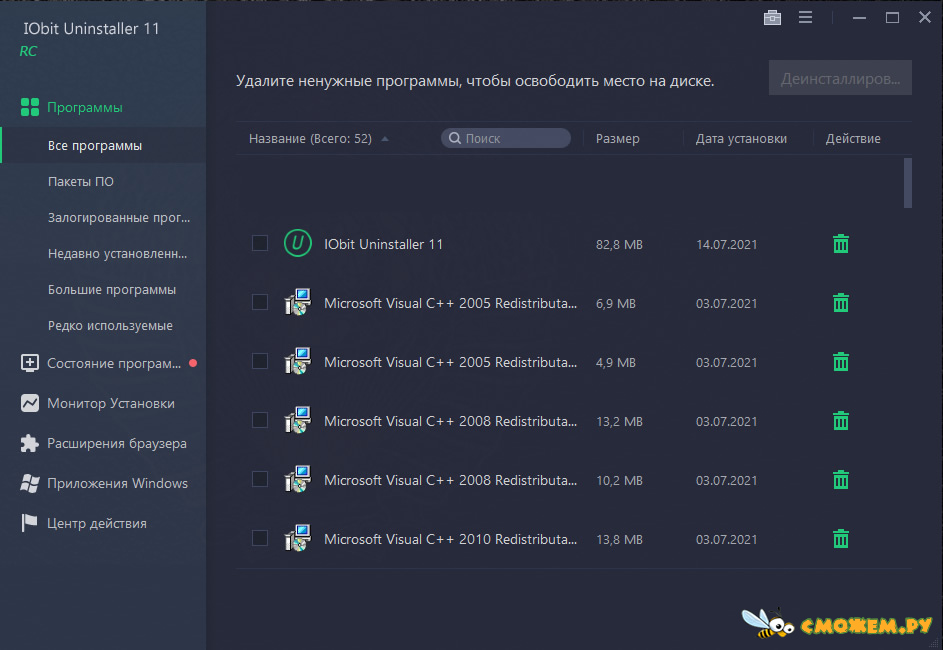Click the green Программы grid icon
Viewport: 943px width, 650px height.
[x=29, y=107]
